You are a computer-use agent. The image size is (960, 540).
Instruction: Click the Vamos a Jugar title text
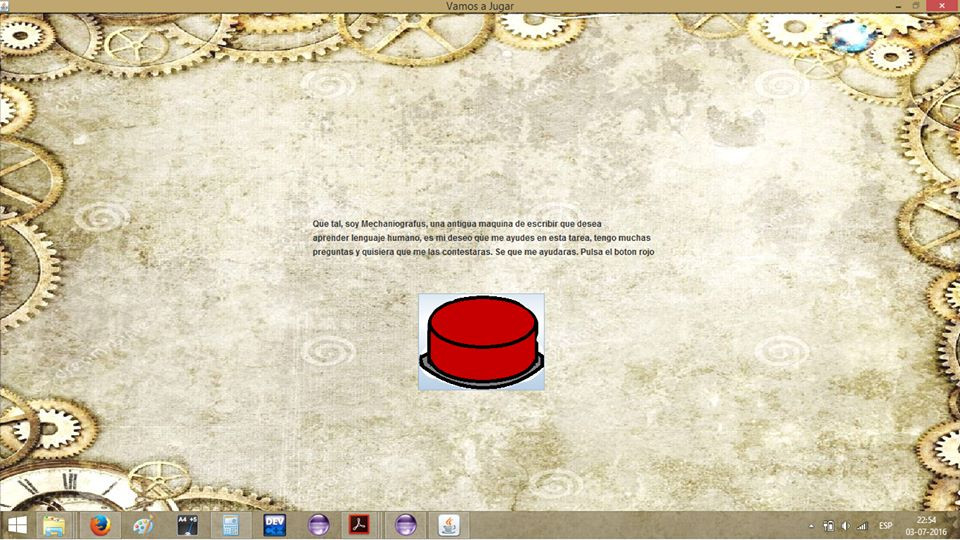(480, 6)
